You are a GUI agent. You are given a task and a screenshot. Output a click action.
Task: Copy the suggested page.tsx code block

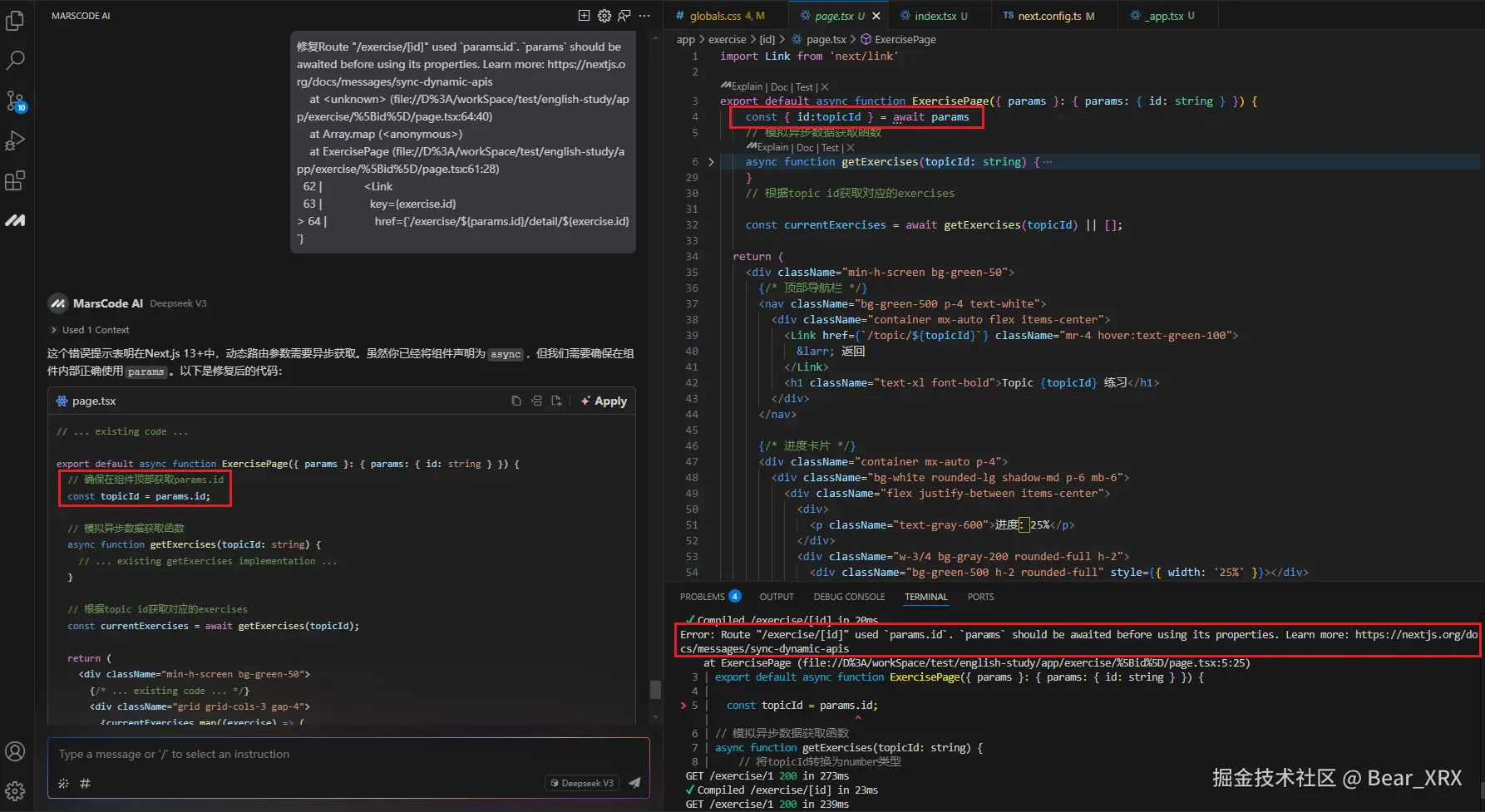(516, 401)
